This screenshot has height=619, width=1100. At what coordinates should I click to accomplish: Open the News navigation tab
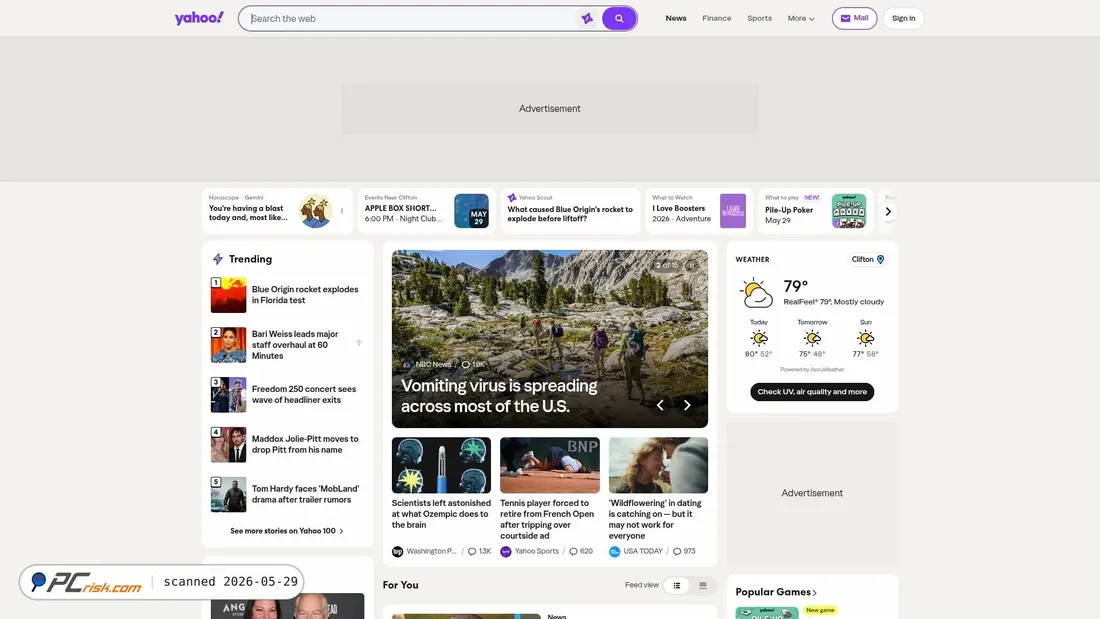pos(676,18)
